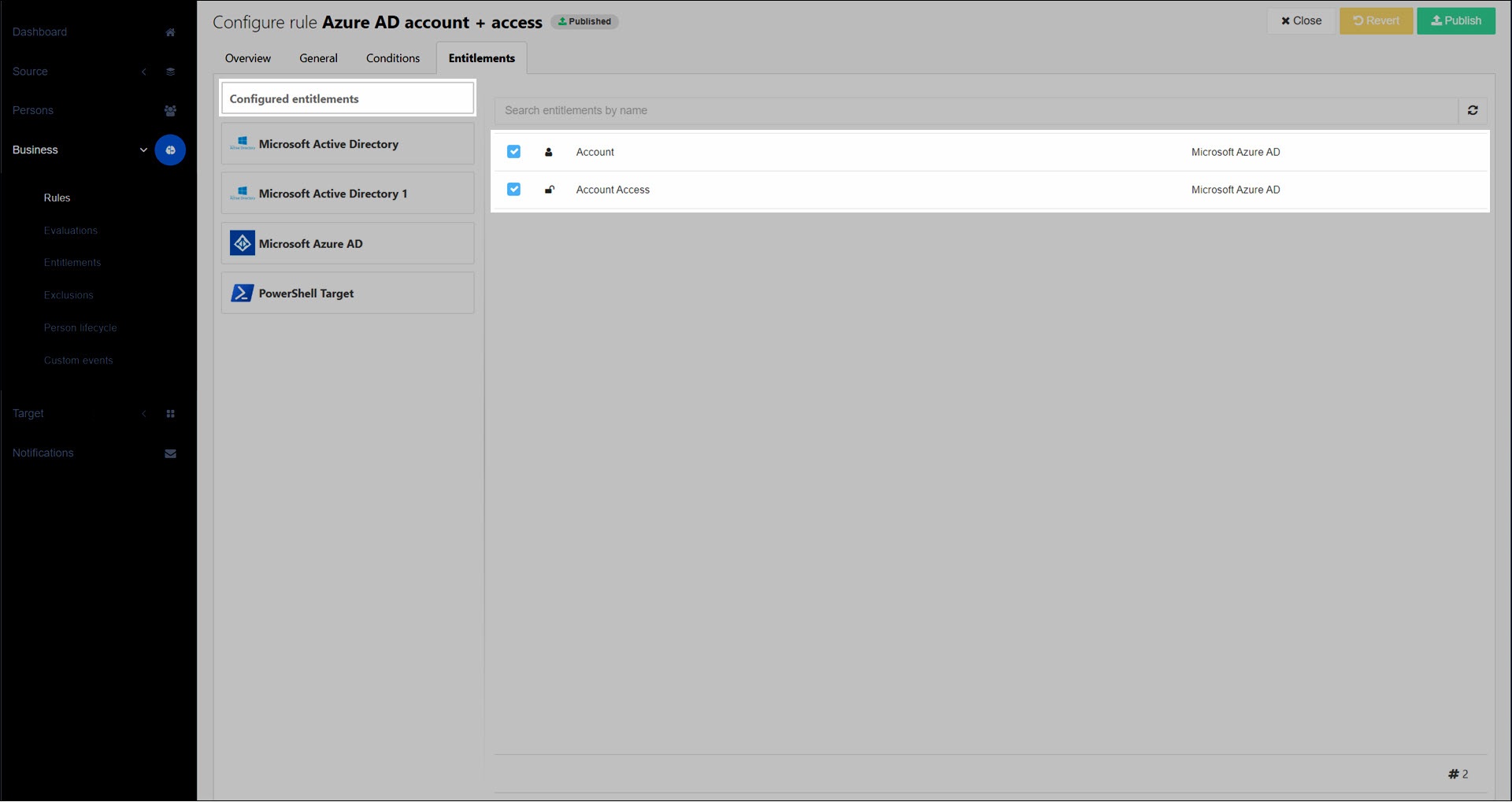1512x802 pixels.
Task: Open Rules in the sidebar
Action: [57, 198]
